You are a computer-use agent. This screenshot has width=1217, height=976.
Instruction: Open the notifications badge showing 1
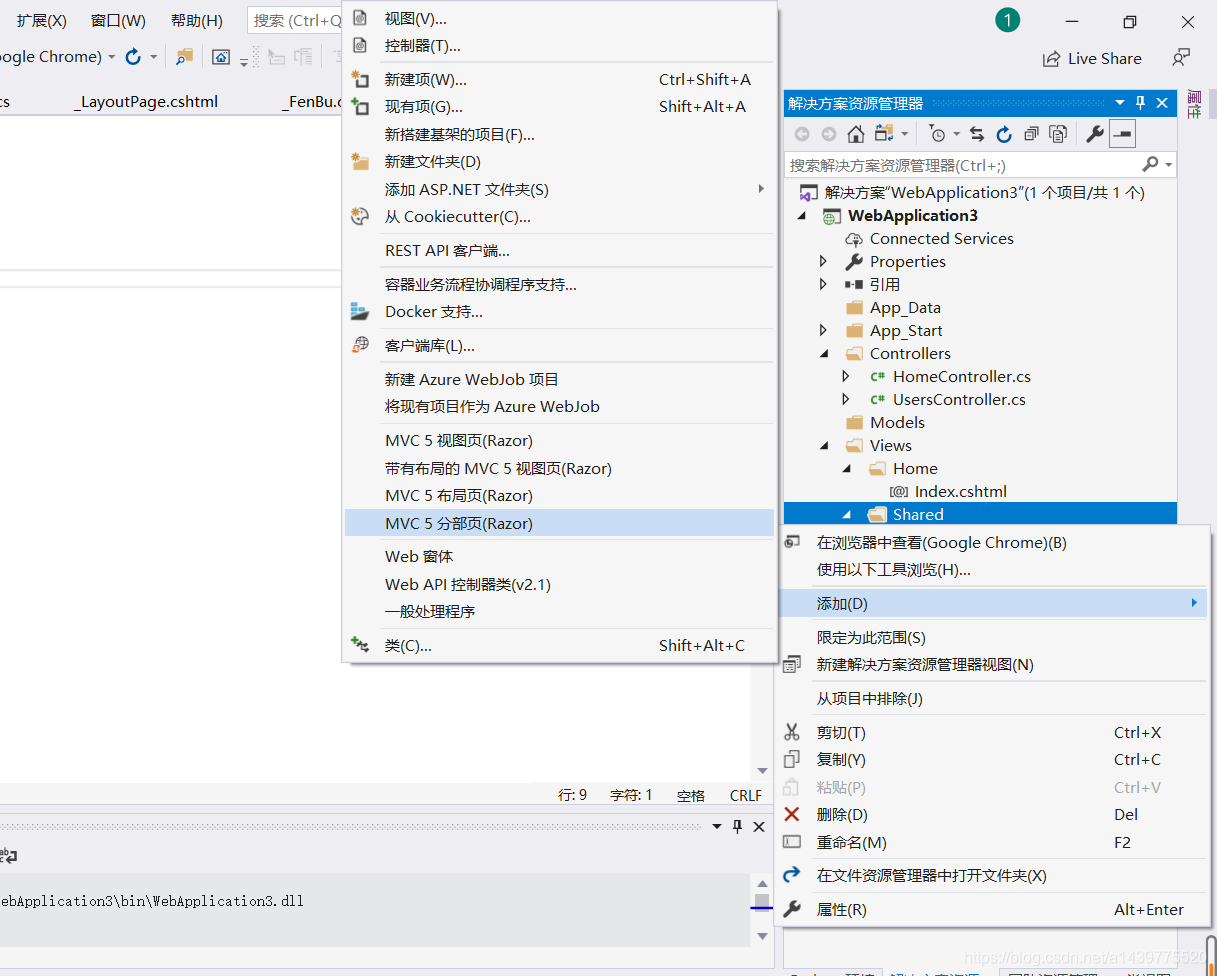coord(1008,20)
